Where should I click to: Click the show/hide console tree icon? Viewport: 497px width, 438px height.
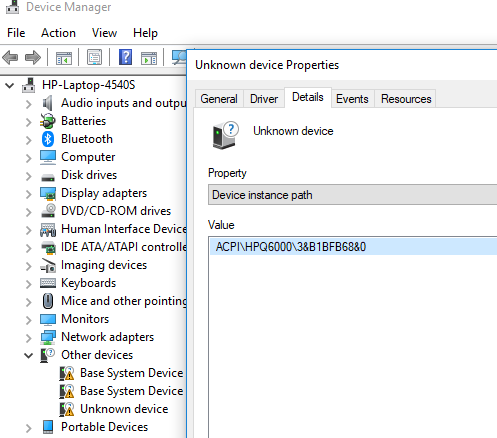tap(64, 58)
